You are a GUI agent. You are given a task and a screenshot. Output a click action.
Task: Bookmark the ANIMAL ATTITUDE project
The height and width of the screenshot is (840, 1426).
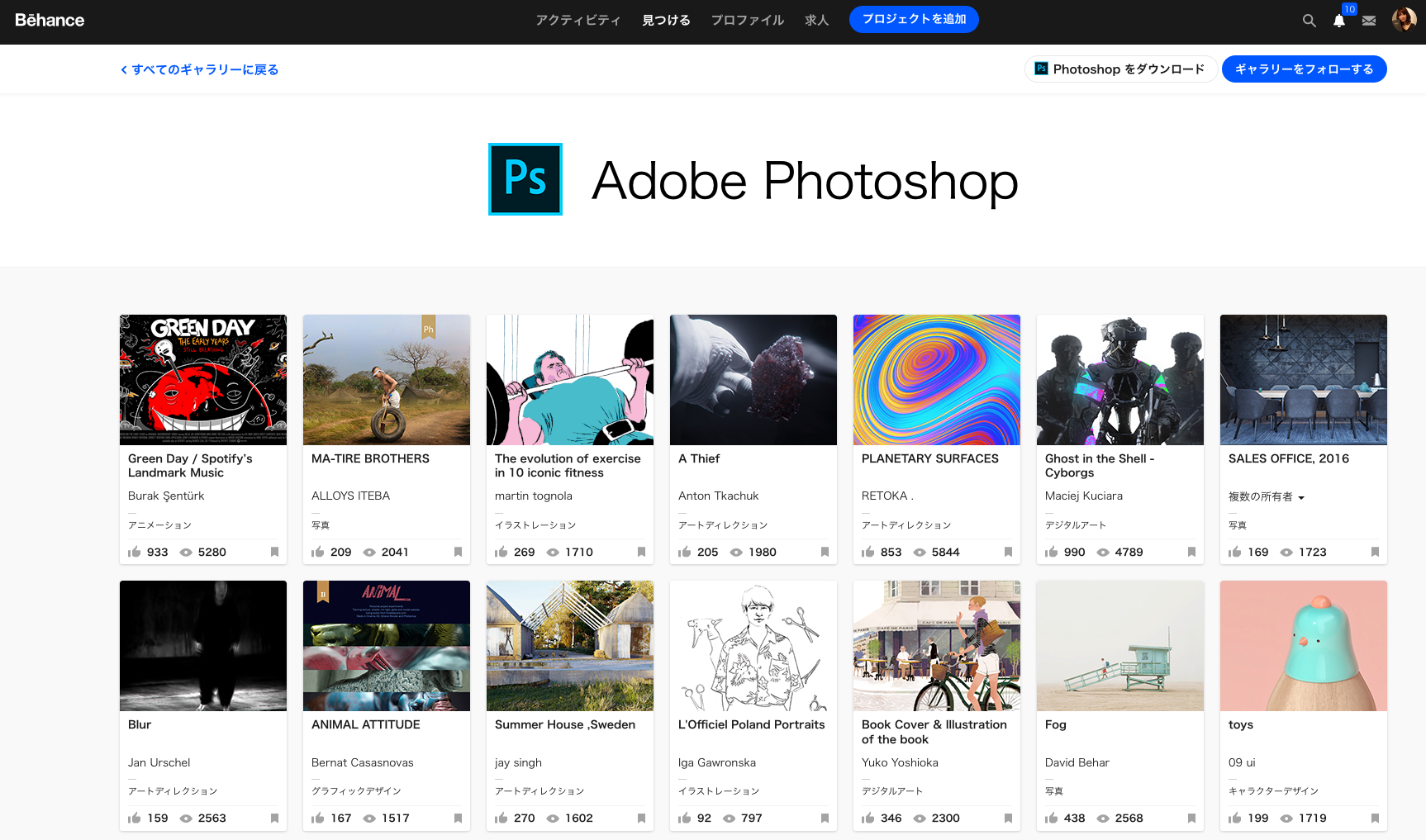(458, 818)
